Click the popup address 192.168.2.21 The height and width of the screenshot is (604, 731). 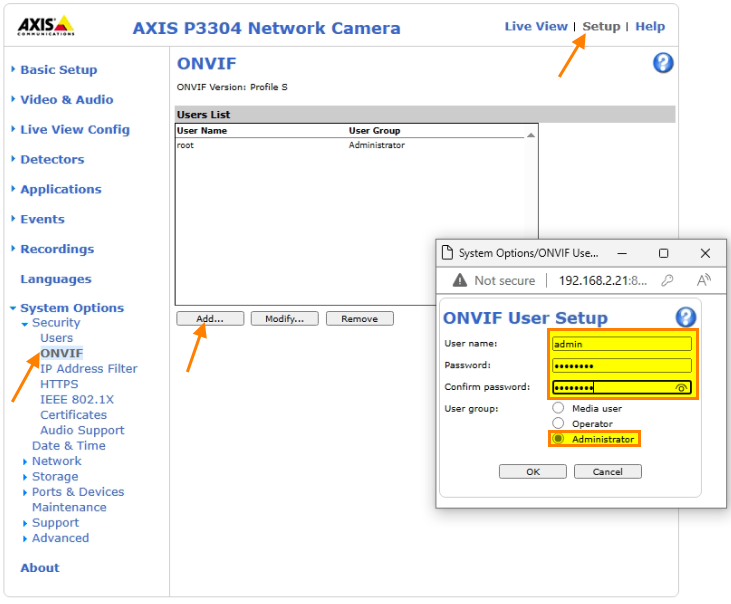click(x=603, y=280)
